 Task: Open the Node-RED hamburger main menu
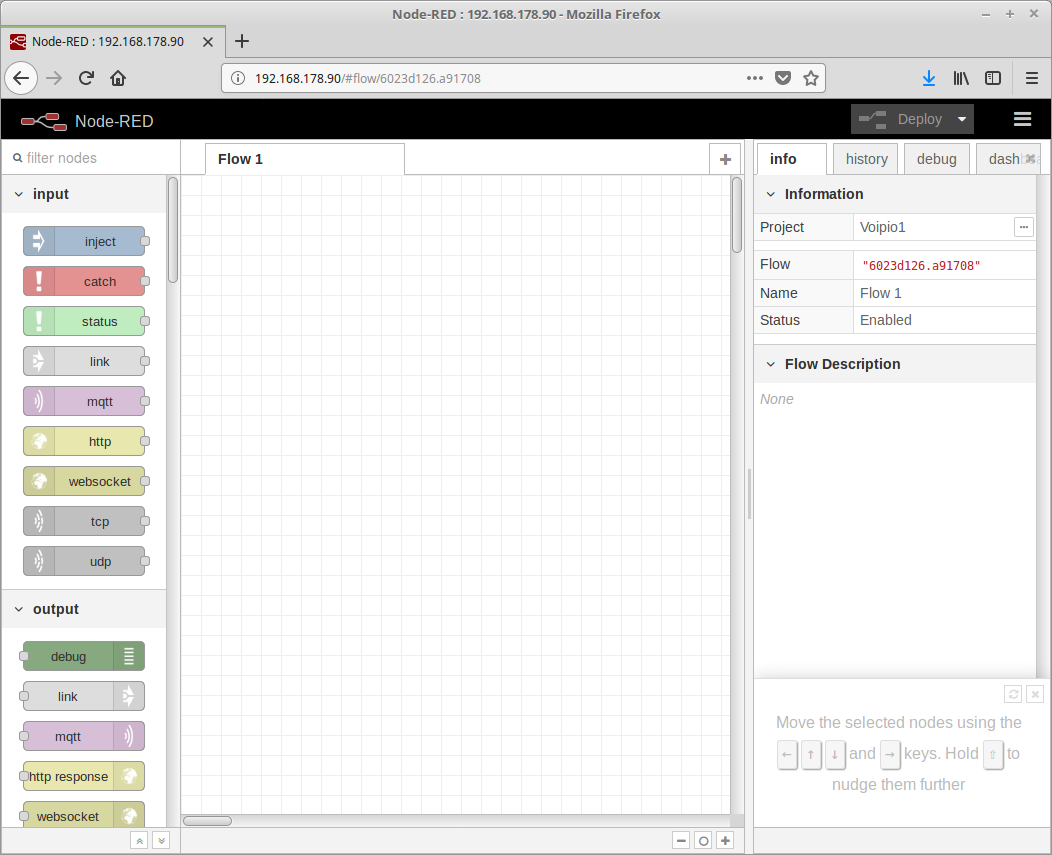1022,119
